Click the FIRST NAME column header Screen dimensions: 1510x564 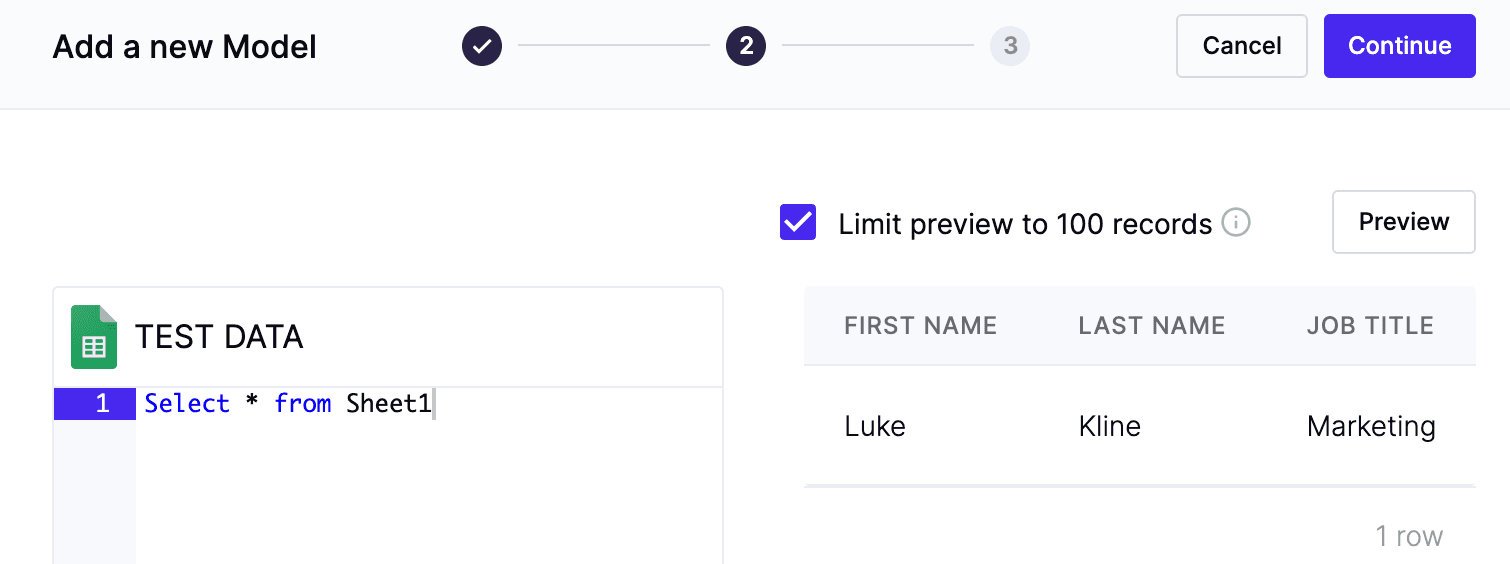pyautogui.click(x=920, y=326)
